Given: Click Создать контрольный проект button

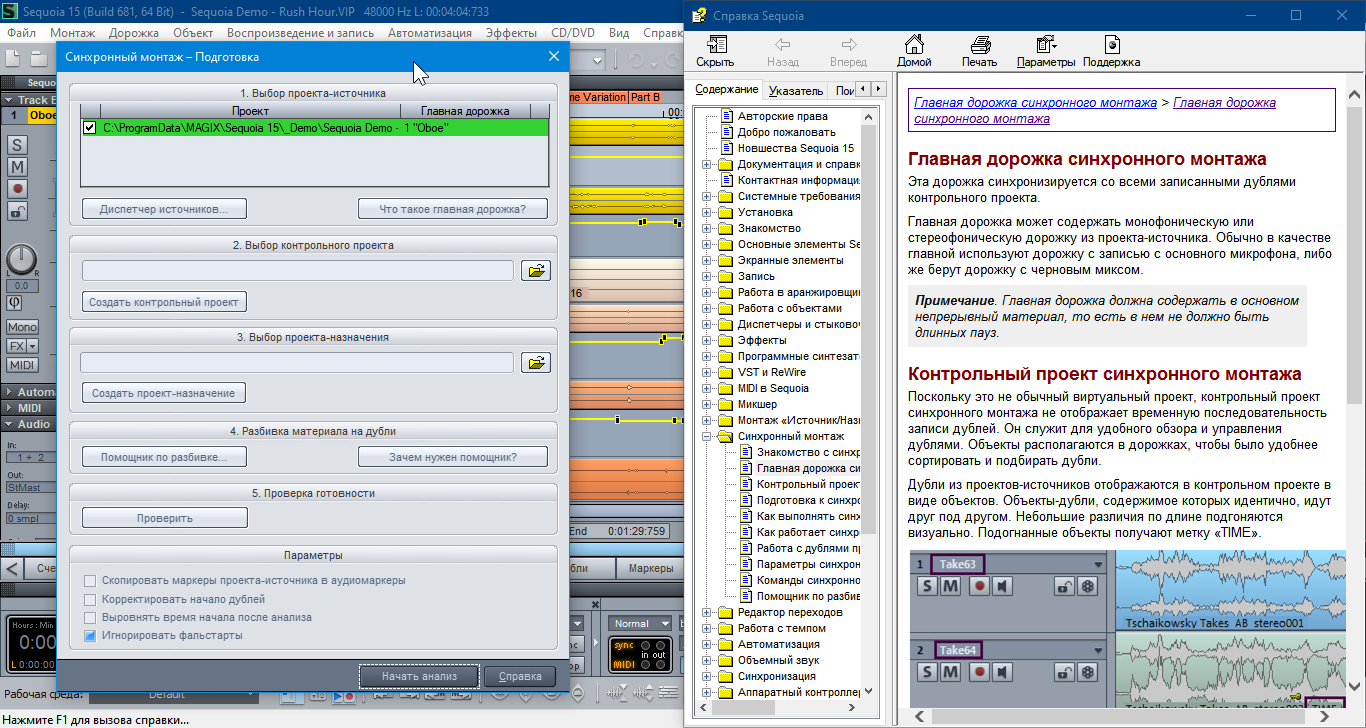Looking at the screenshot, I should pyautogui.click(x=164, y=301).
